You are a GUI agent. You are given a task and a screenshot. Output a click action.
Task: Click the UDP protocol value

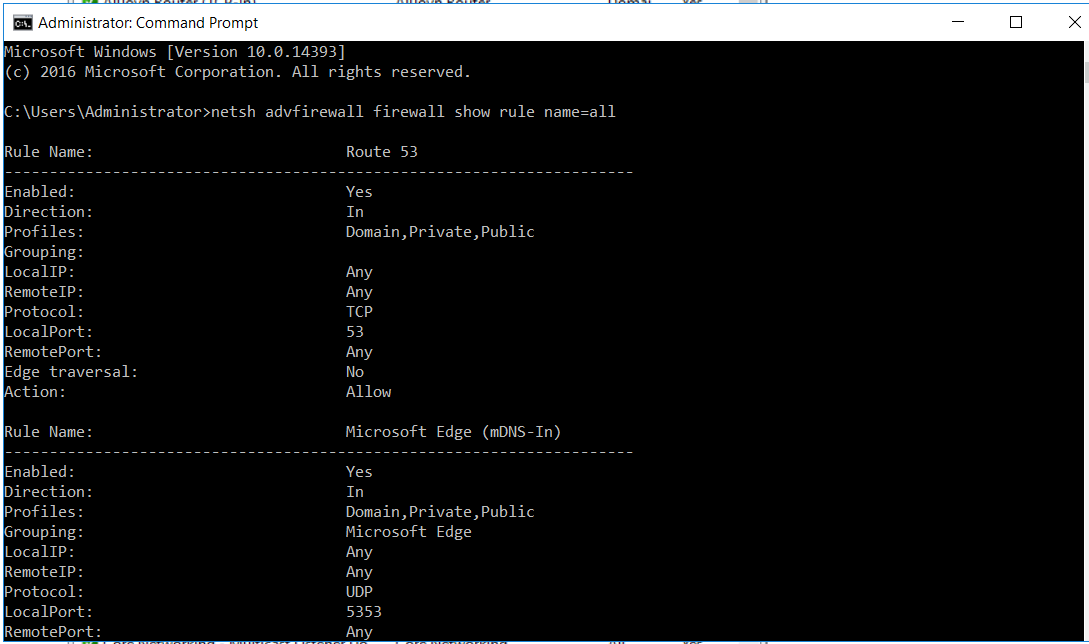coord(359,592)
